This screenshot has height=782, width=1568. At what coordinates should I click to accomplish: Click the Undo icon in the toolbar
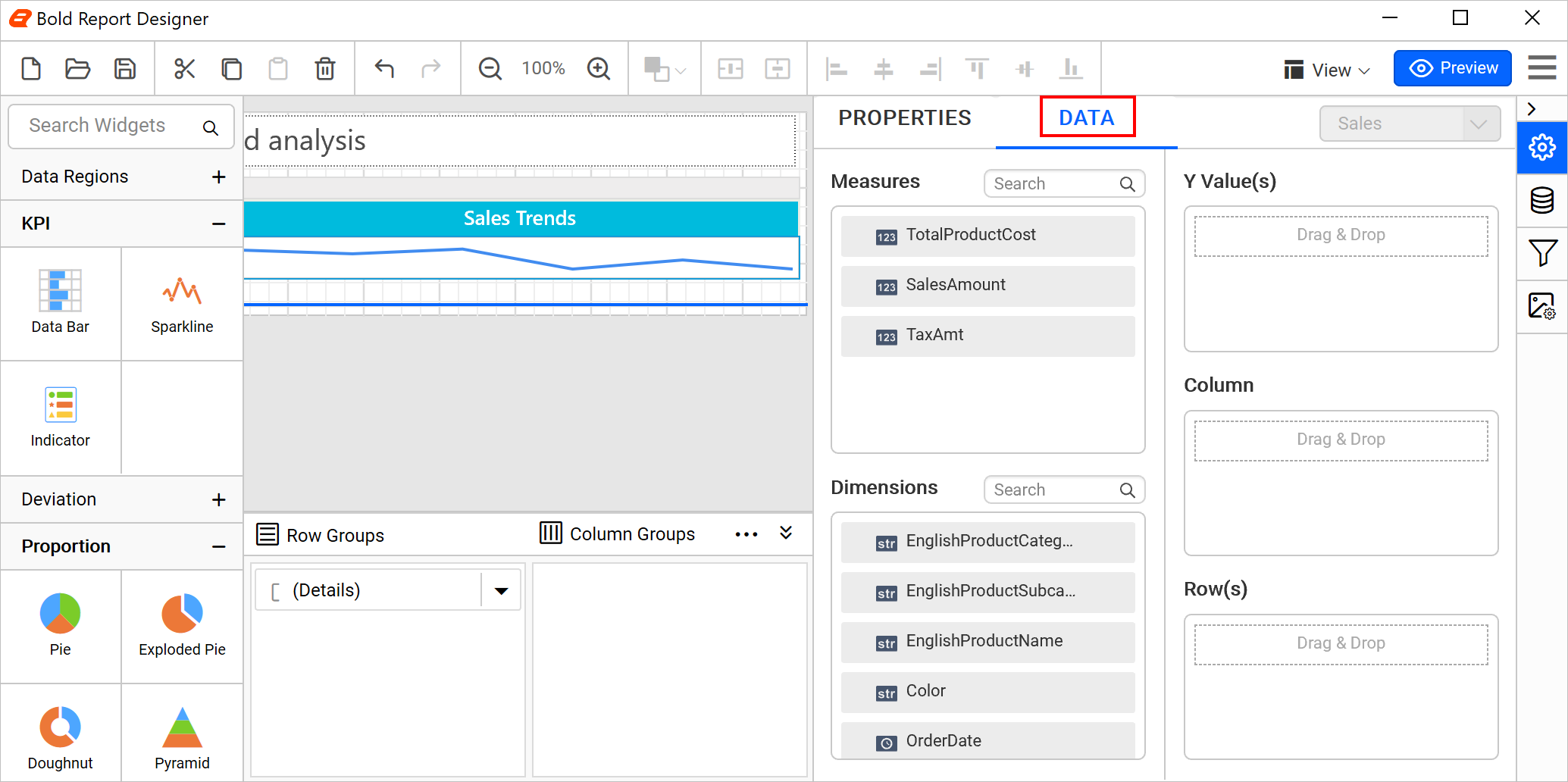coord(384,68)
